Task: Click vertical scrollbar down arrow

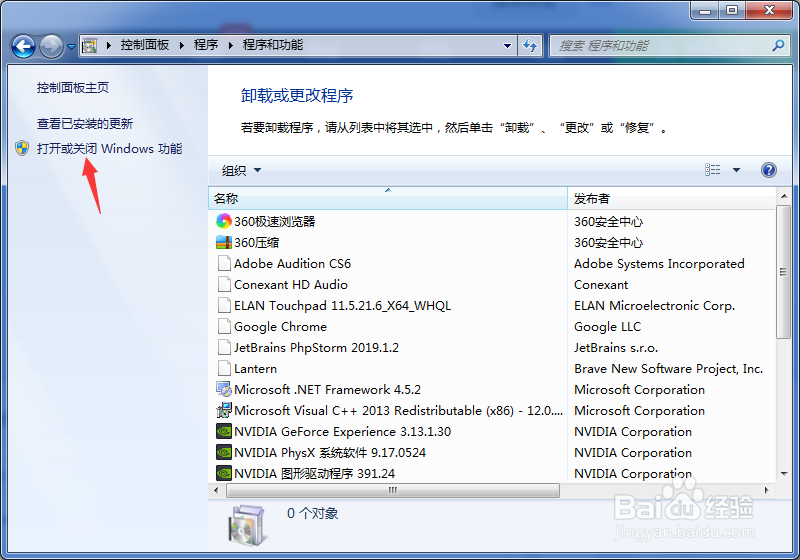Action: click(784, 474)
